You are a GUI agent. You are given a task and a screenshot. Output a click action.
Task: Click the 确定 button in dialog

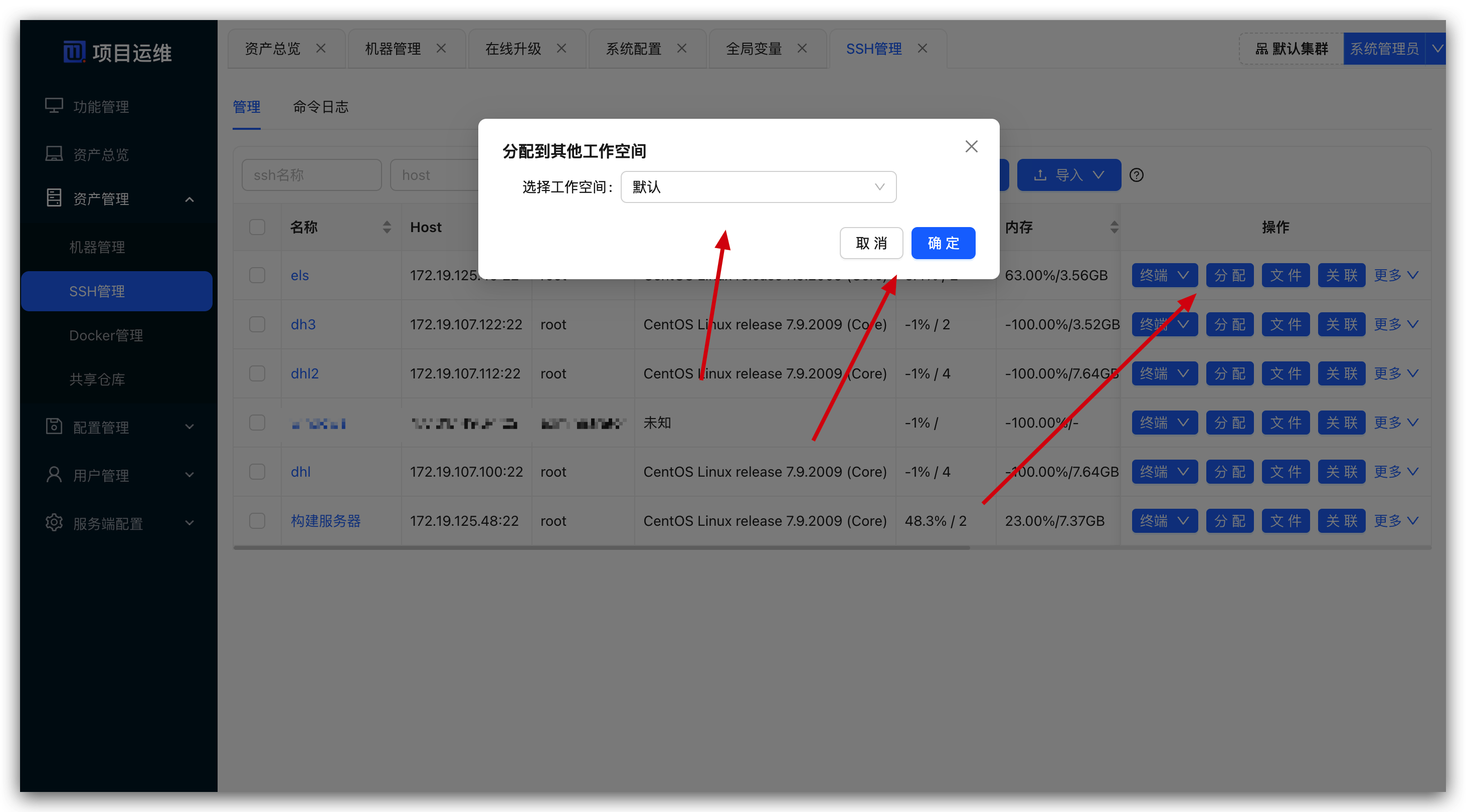pos(943,243)
